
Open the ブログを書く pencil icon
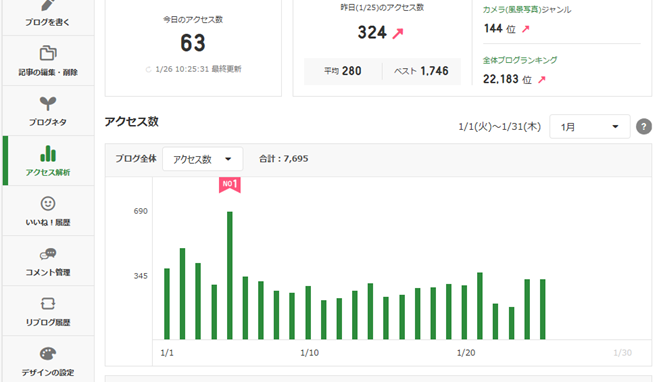click(x=48, y=5)
